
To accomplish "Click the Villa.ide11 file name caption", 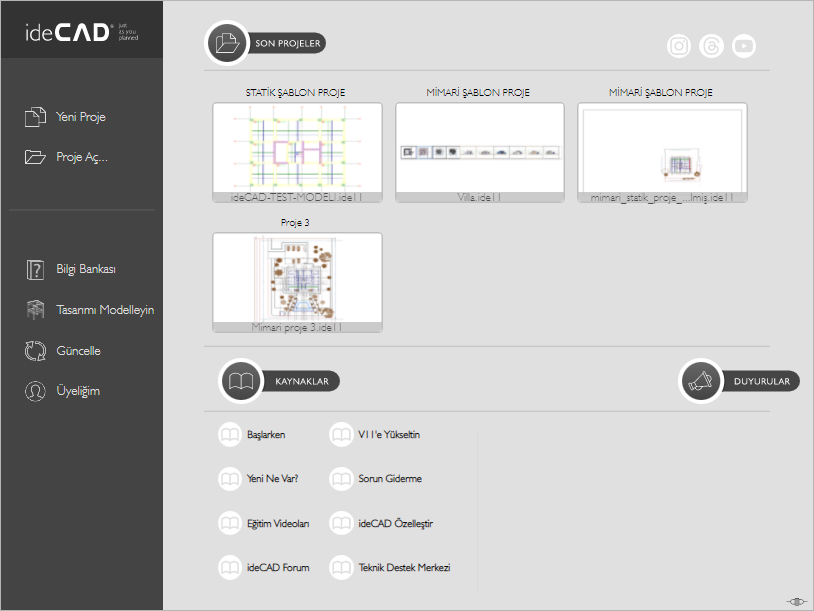I will 479,197.
